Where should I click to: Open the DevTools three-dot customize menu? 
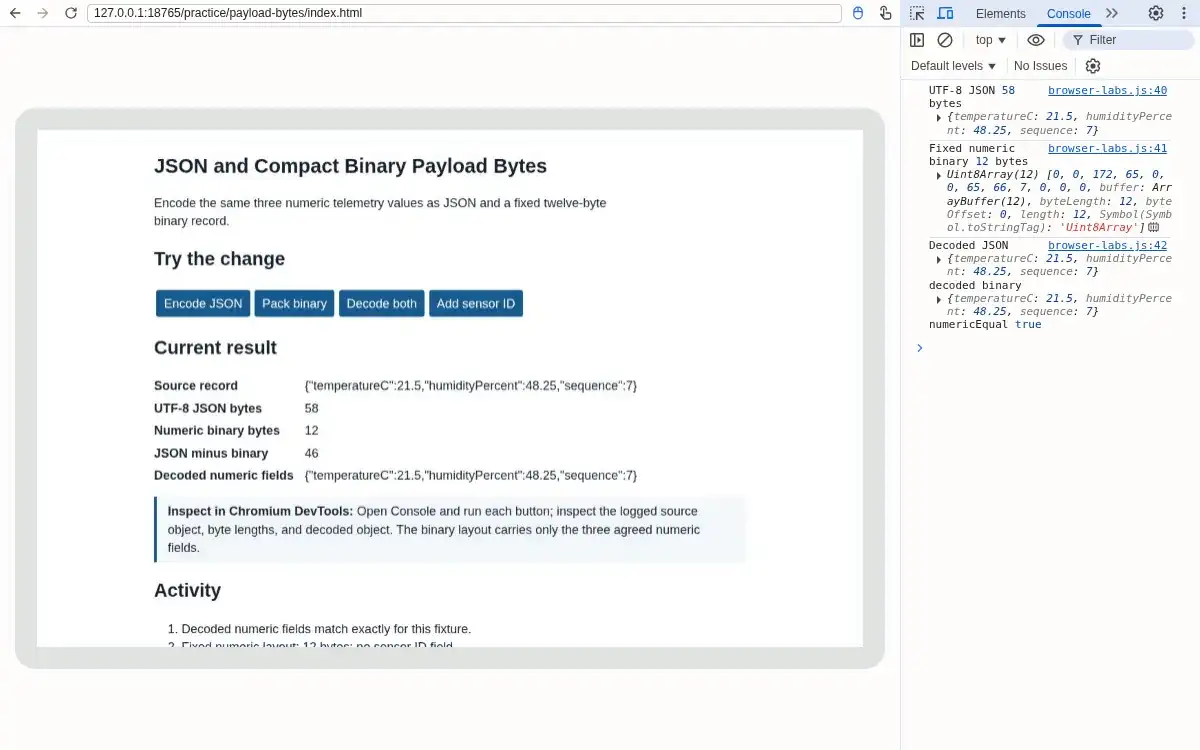click(1183, 13)
